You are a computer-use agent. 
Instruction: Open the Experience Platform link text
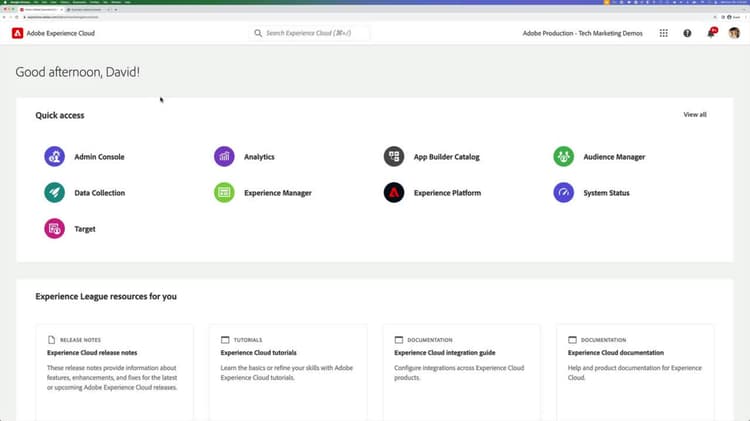pyautogui.click(x=447, y=192)
